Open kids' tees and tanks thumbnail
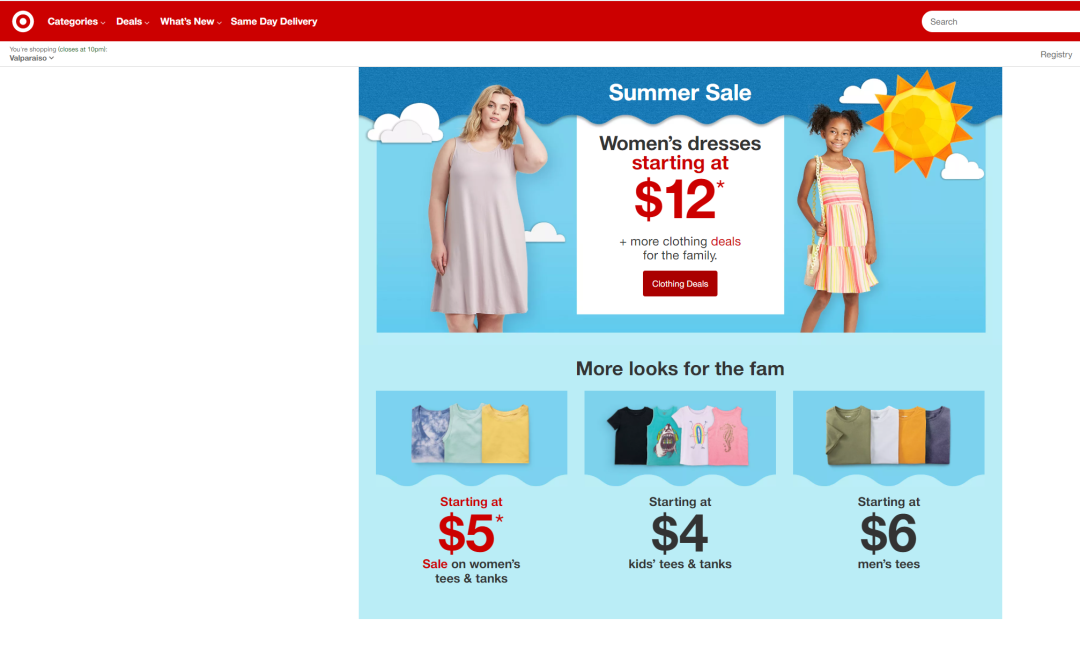Viewport: 1080px width, 648px height. (x=680, y=435)
